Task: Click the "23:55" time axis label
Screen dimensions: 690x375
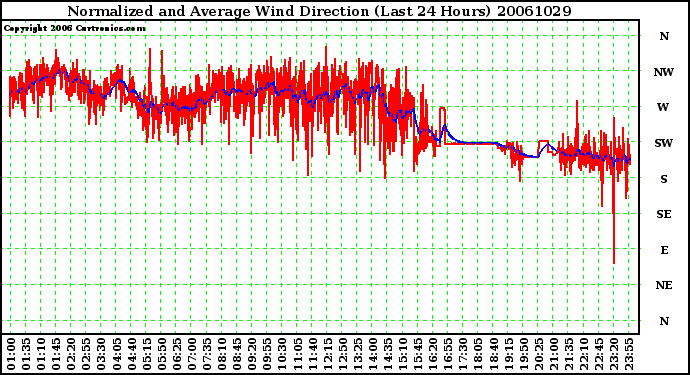Action: [x=630, y=354]
